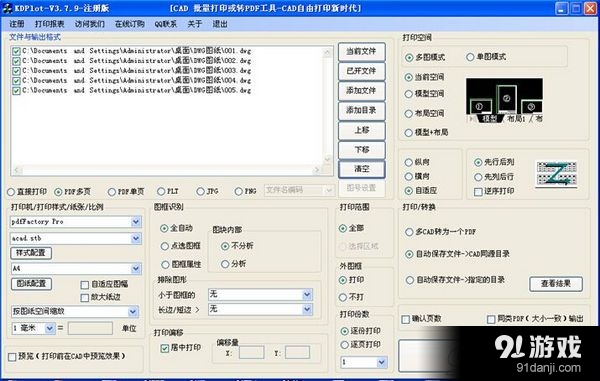The height and width of the screenshot is (381, 600).
Task: Select the 直接打印 radio option
Action: tap(27, 192)
